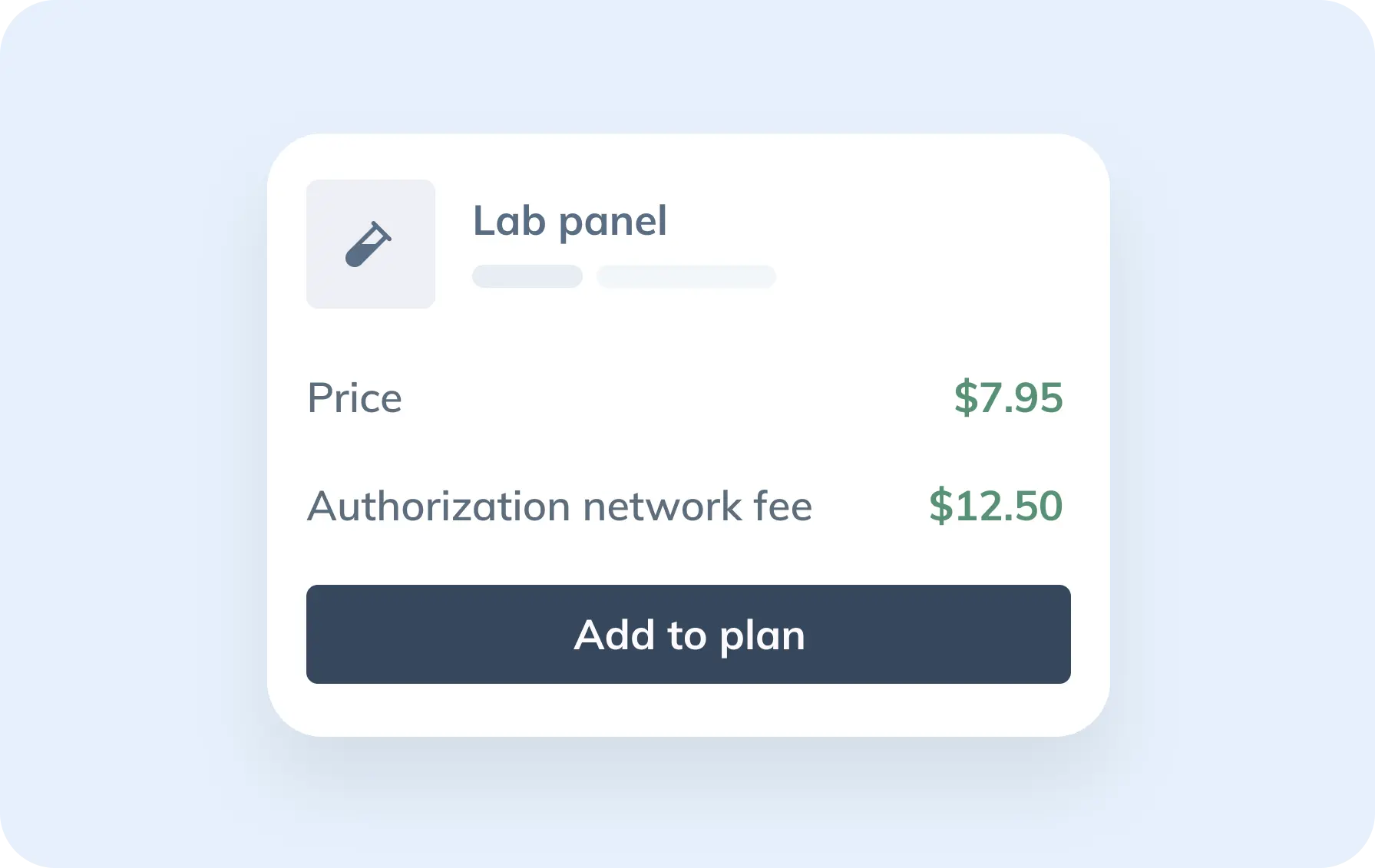This screenshot has width=1375, height=868.
Task: Click the word "panel" in the title
Action: coord(613,222)
